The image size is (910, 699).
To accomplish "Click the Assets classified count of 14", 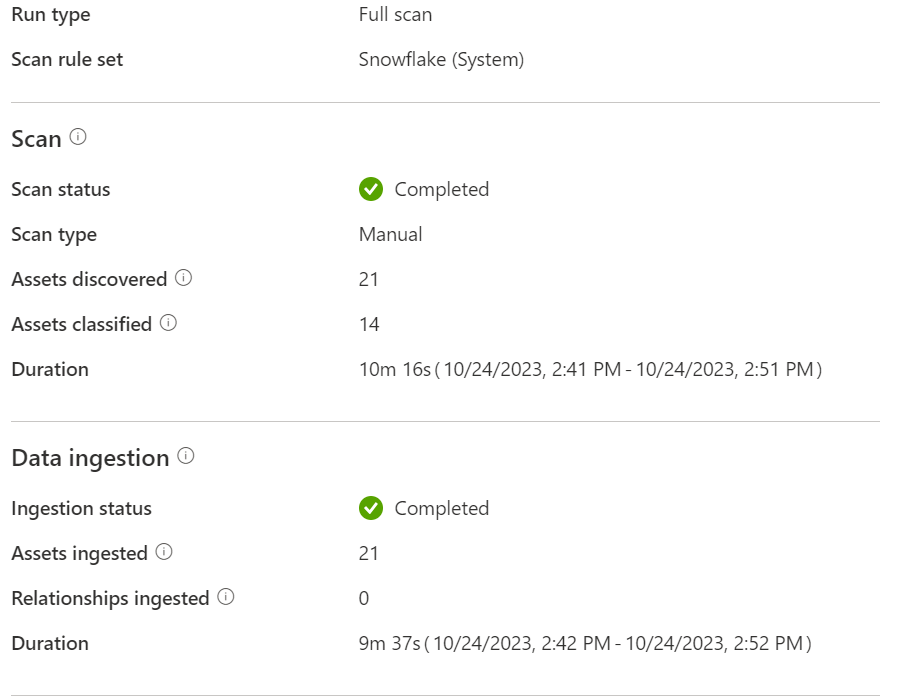I will [x=369, y=324].
